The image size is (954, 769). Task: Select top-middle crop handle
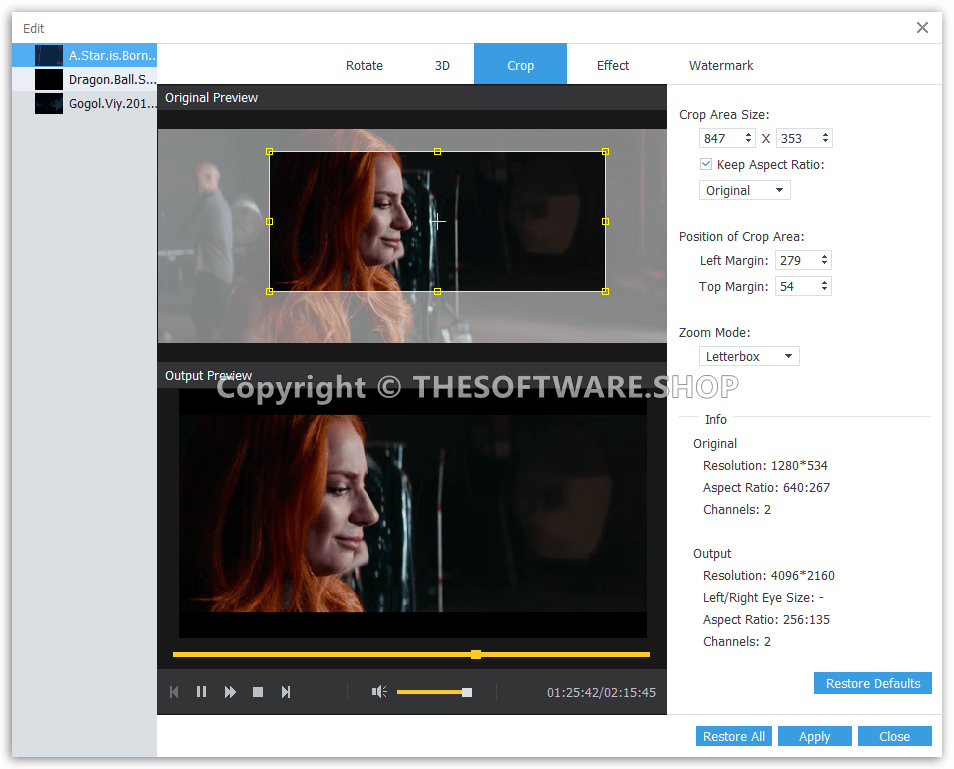click(437, 151)
